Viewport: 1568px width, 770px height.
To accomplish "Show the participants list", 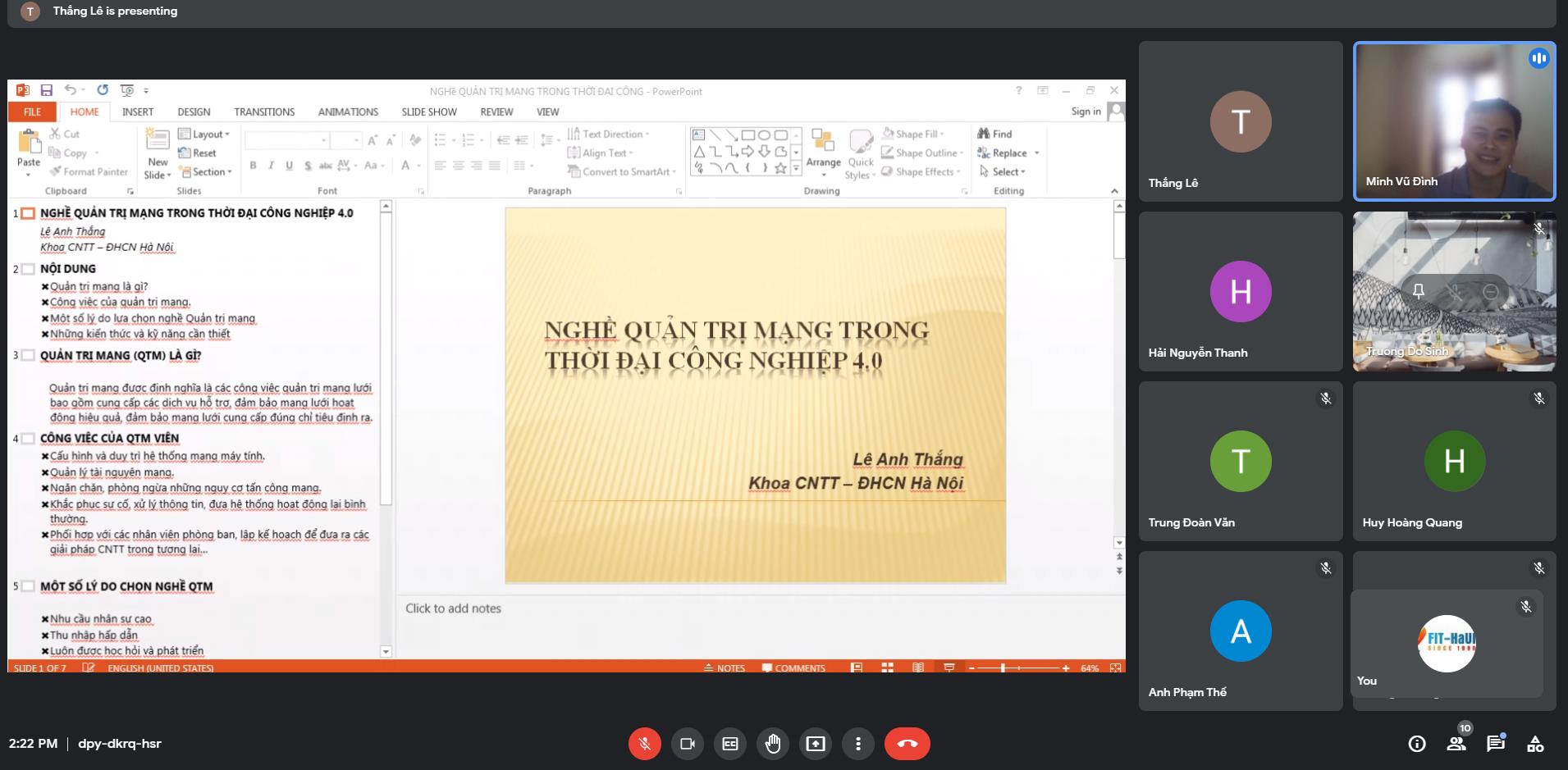I will [1456, 744].
